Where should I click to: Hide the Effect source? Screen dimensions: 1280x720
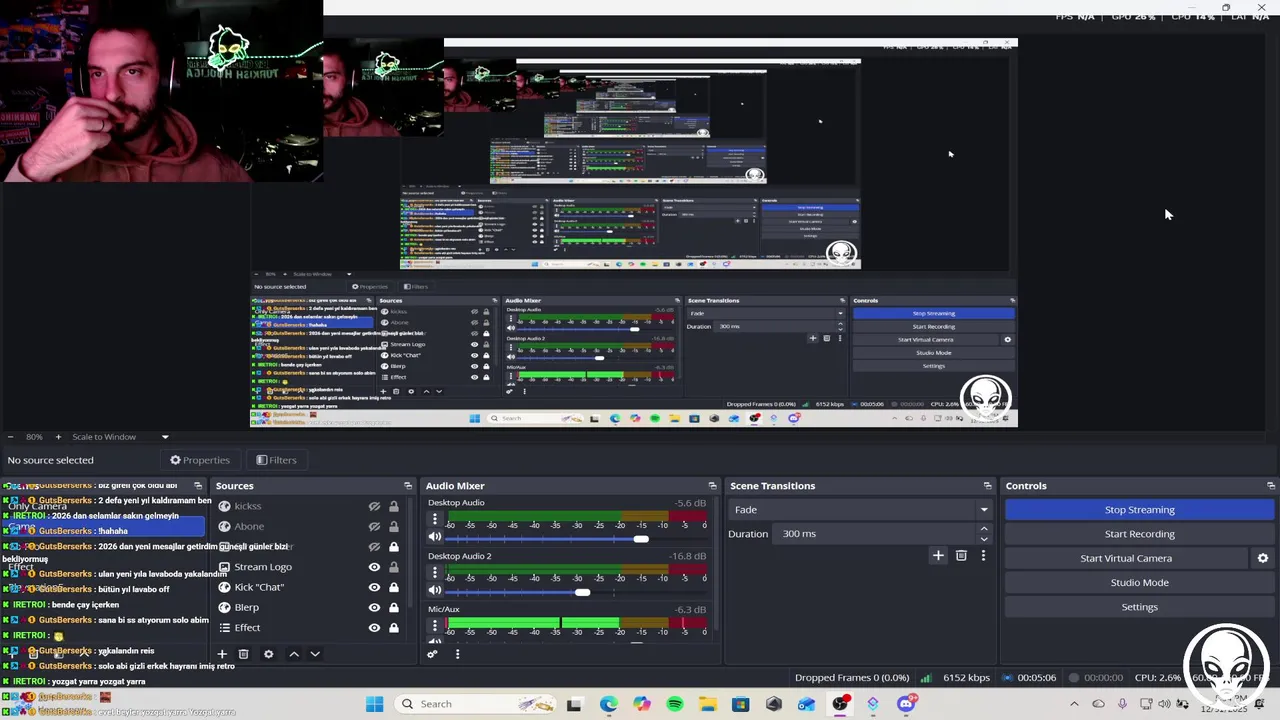click(x=374, y=628)
